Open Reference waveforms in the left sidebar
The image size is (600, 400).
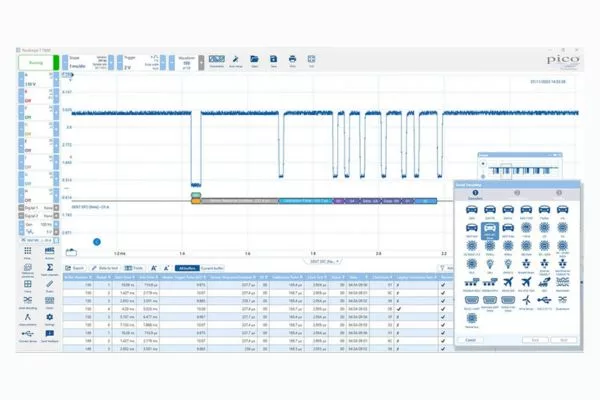pos(28,269)
